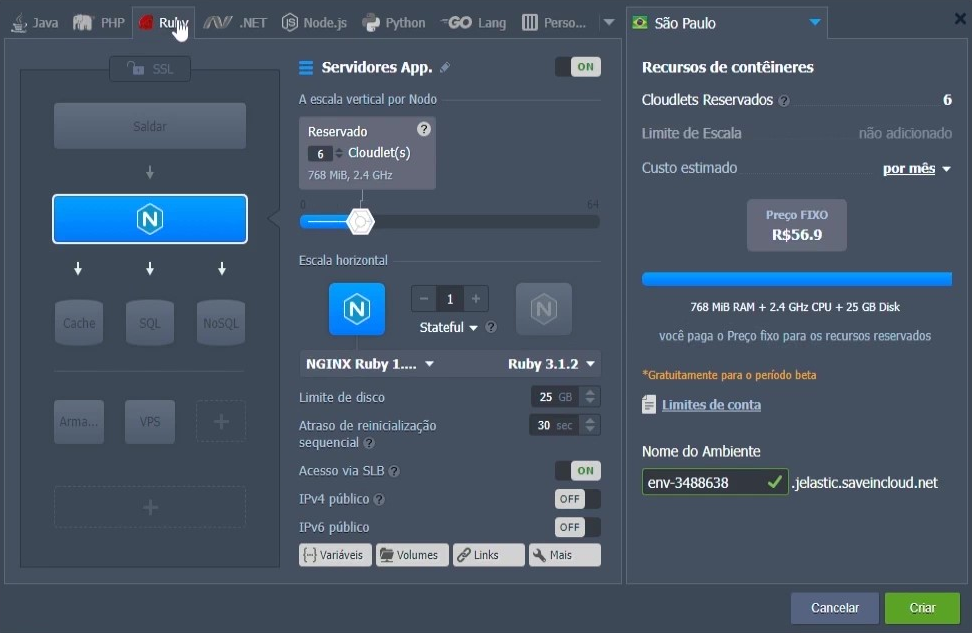The height and width of the screenshot is (633, 972).
Task: Open the Reservado help question mark
Action: 423,129
